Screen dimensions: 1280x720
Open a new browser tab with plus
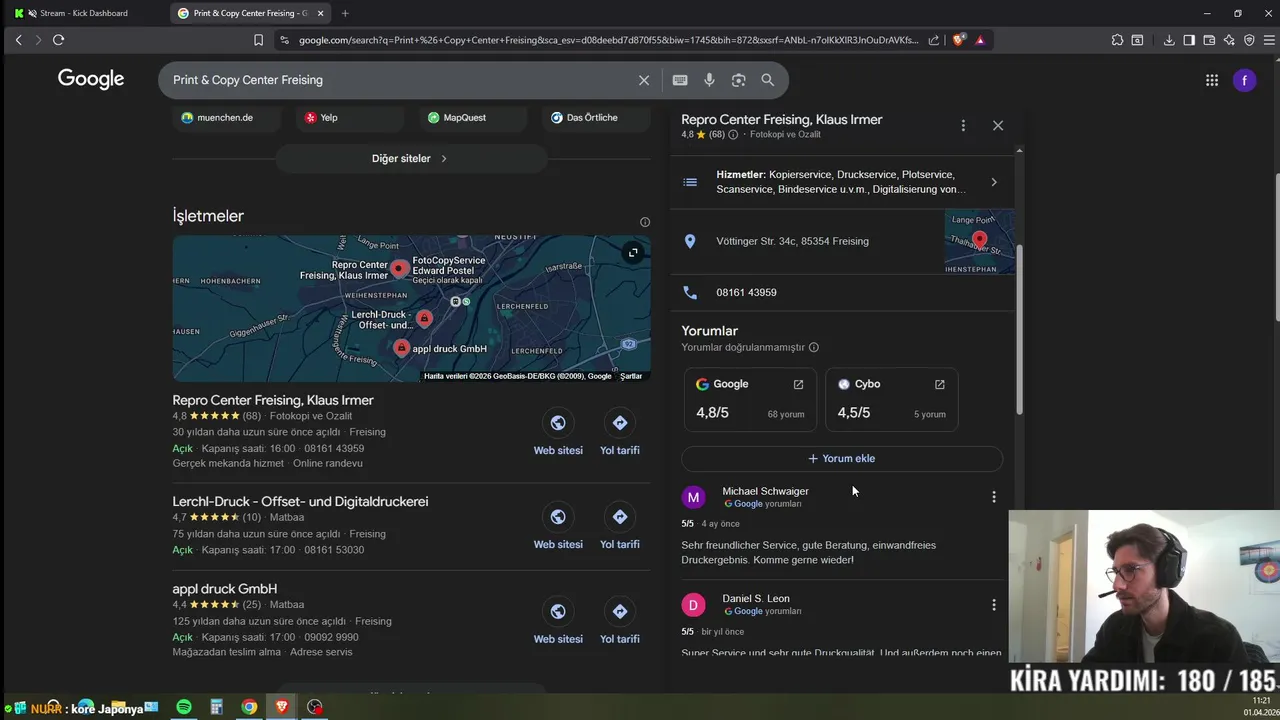[345, 13]
